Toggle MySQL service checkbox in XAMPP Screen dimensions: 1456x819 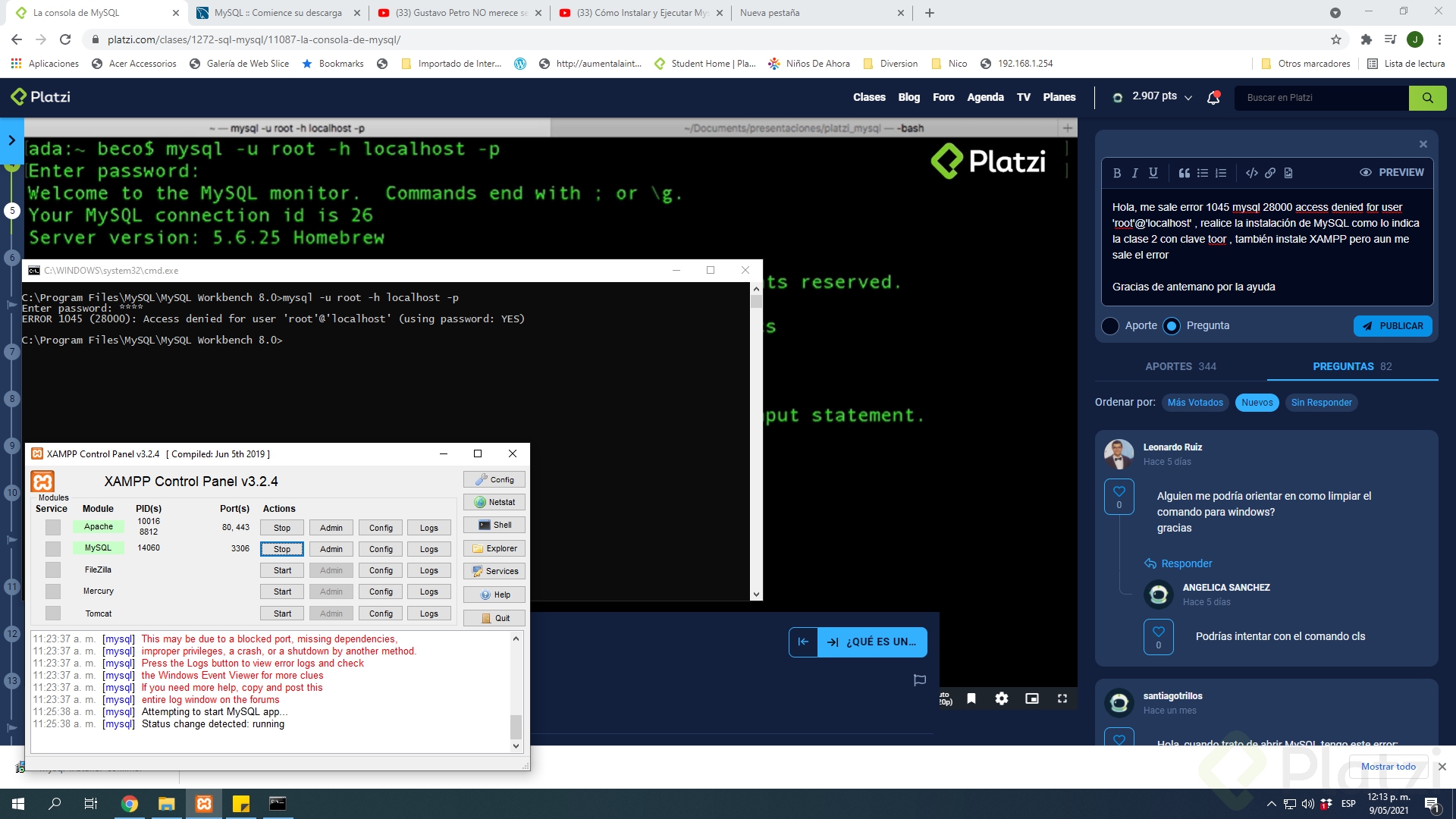(x=53, y=548)
